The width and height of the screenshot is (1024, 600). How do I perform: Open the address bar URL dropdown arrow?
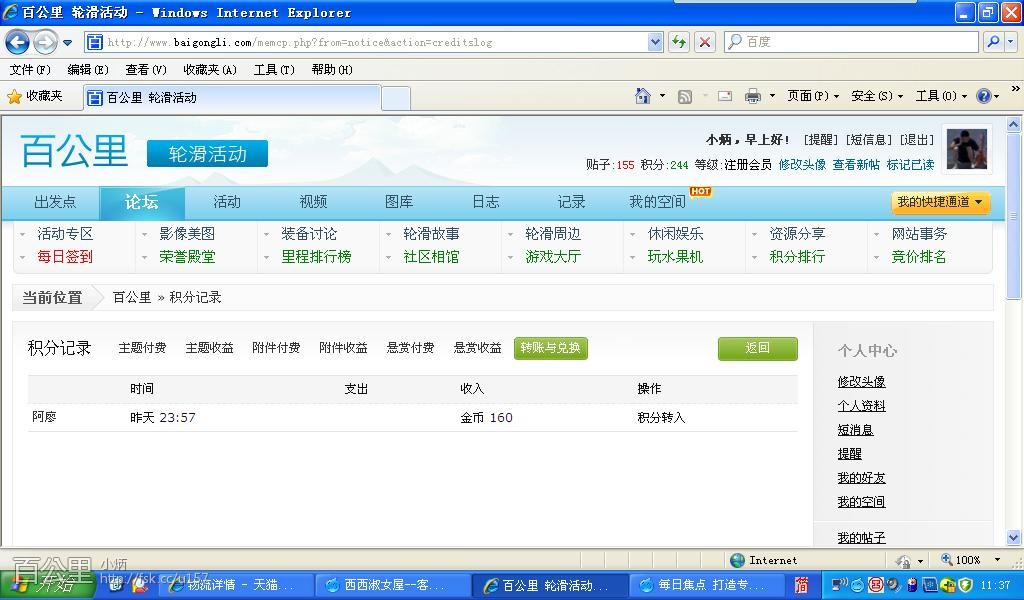(x=655, y=42)
